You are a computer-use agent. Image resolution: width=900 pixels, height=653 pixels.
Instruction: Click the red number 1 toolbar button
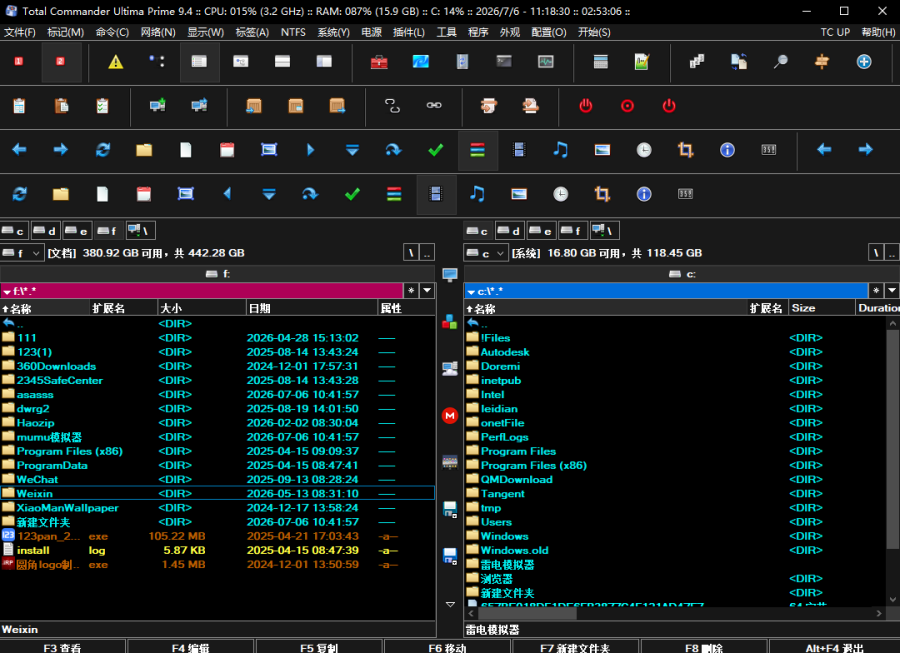[19, 61]
